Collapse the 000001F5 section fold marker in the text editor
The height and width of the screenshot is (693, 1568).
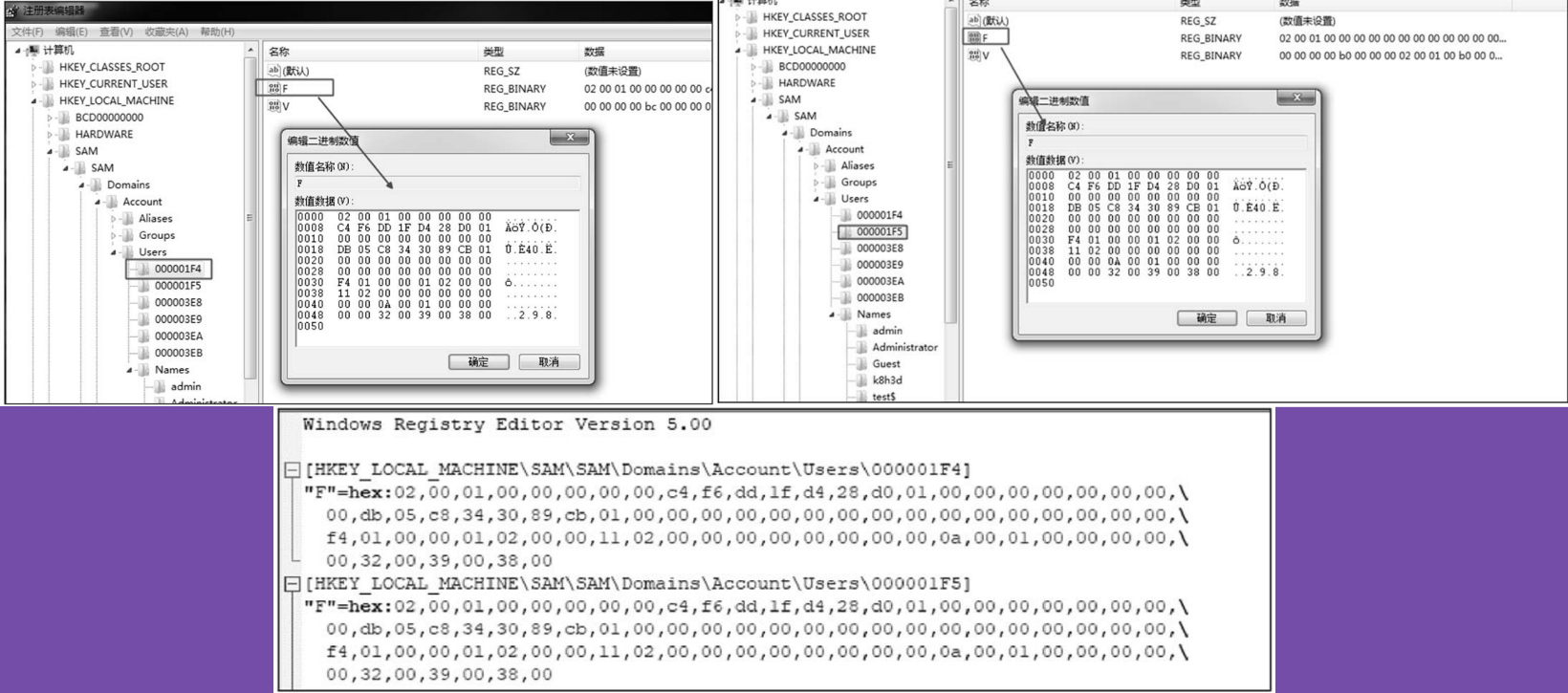click(292, 583)
